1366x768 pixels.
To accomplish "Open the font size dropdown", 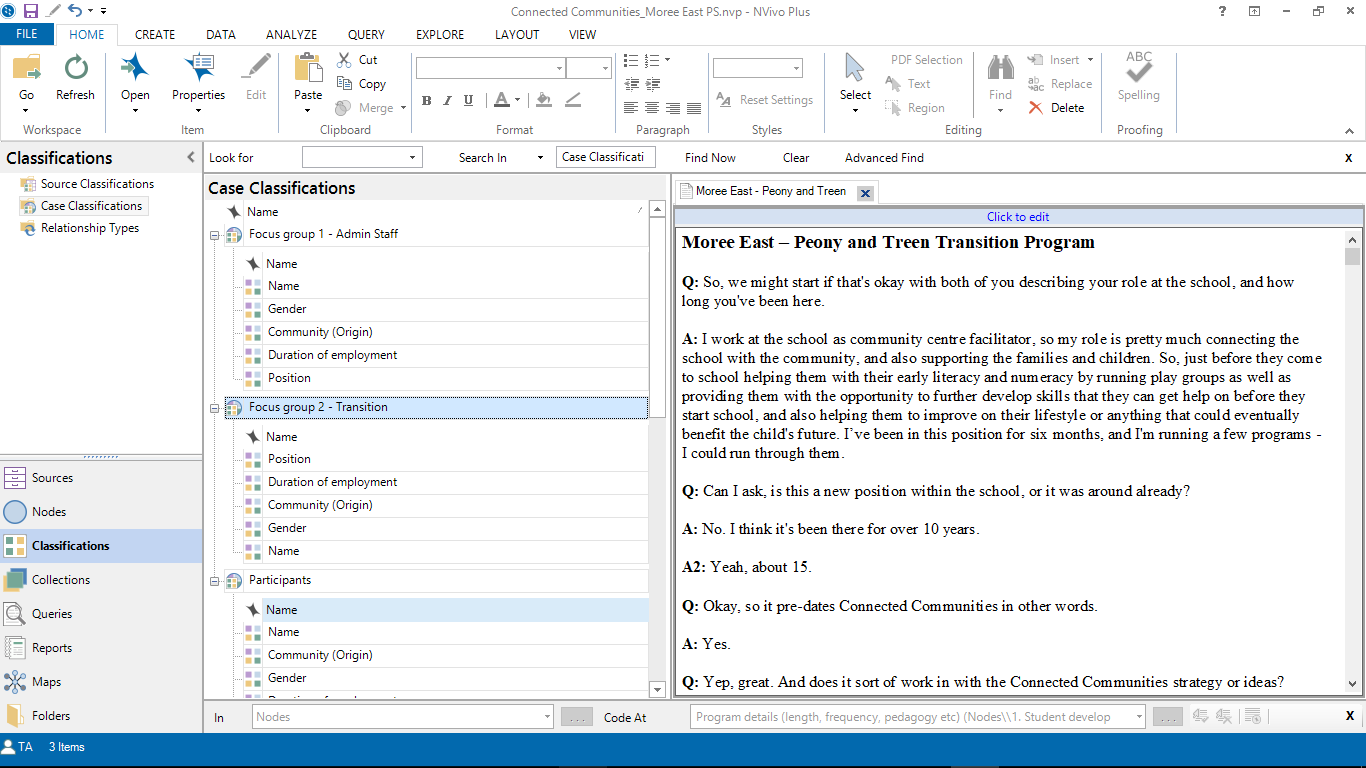I will 605,68.
